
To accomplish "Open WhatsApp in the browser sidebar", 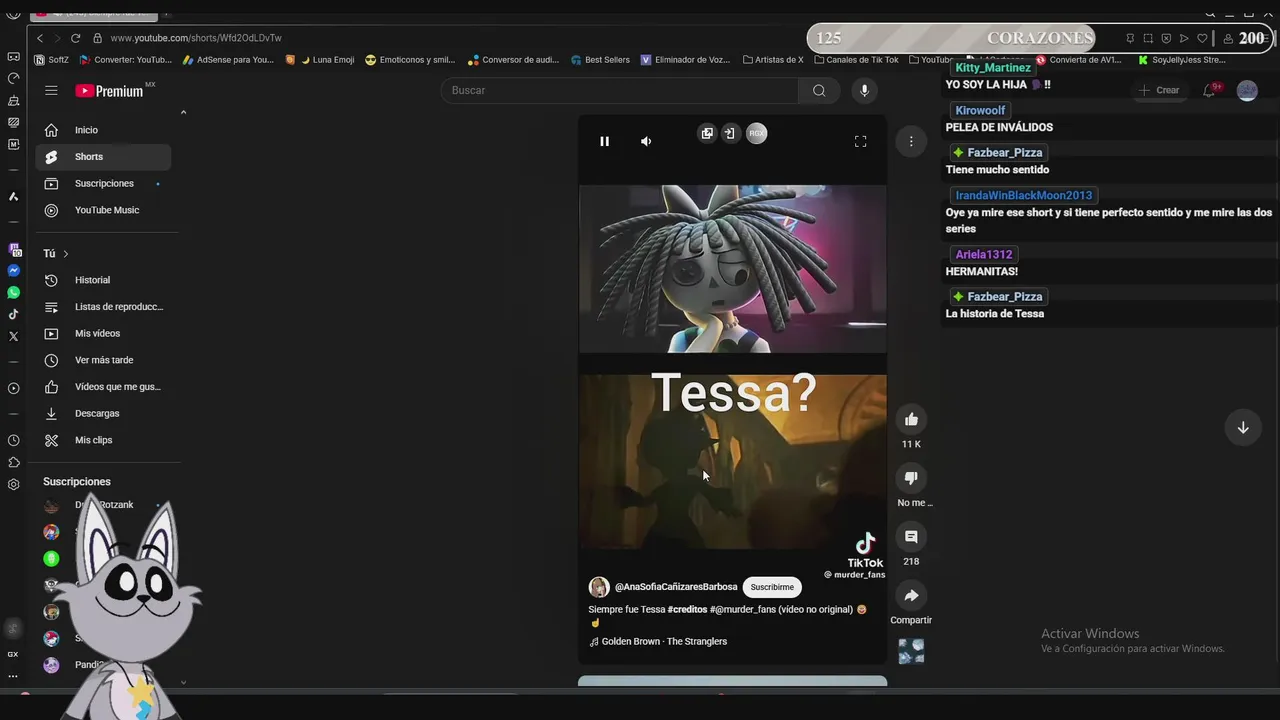I will click(x=13, y=293).
